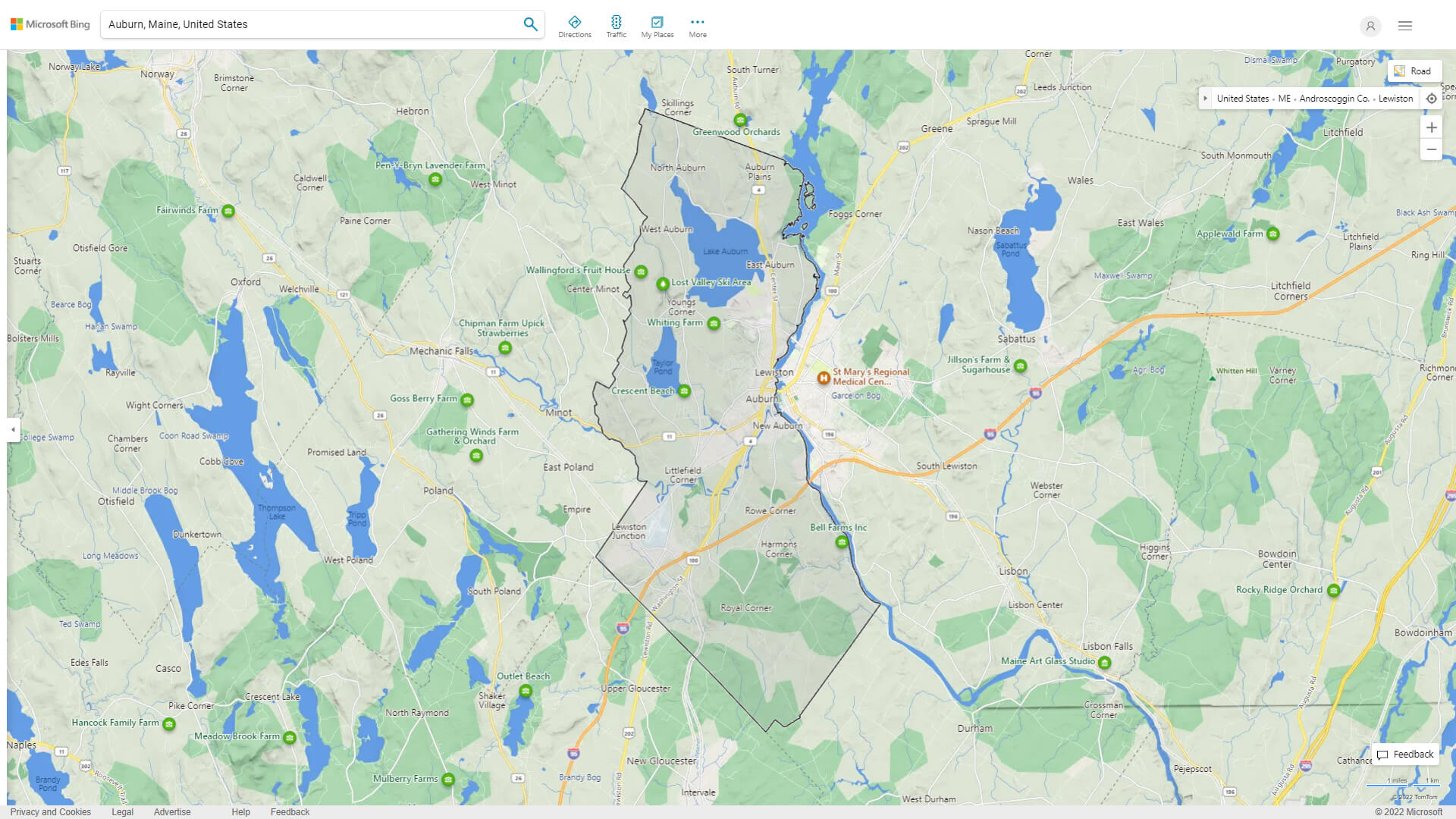The height and width of the screenshot is (819, 1456).
Task: Select Lewiston in the breadcrumb trail
Action: (x=1395, y=98)
